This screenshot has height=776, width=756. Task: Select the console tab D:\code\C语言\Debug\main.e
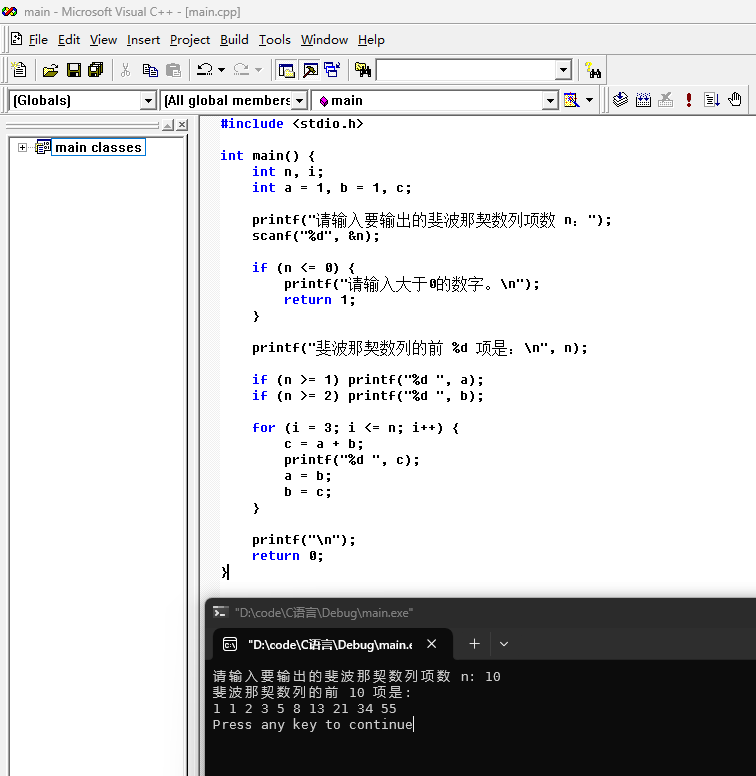pyautogui.click(x=330, y=644)
